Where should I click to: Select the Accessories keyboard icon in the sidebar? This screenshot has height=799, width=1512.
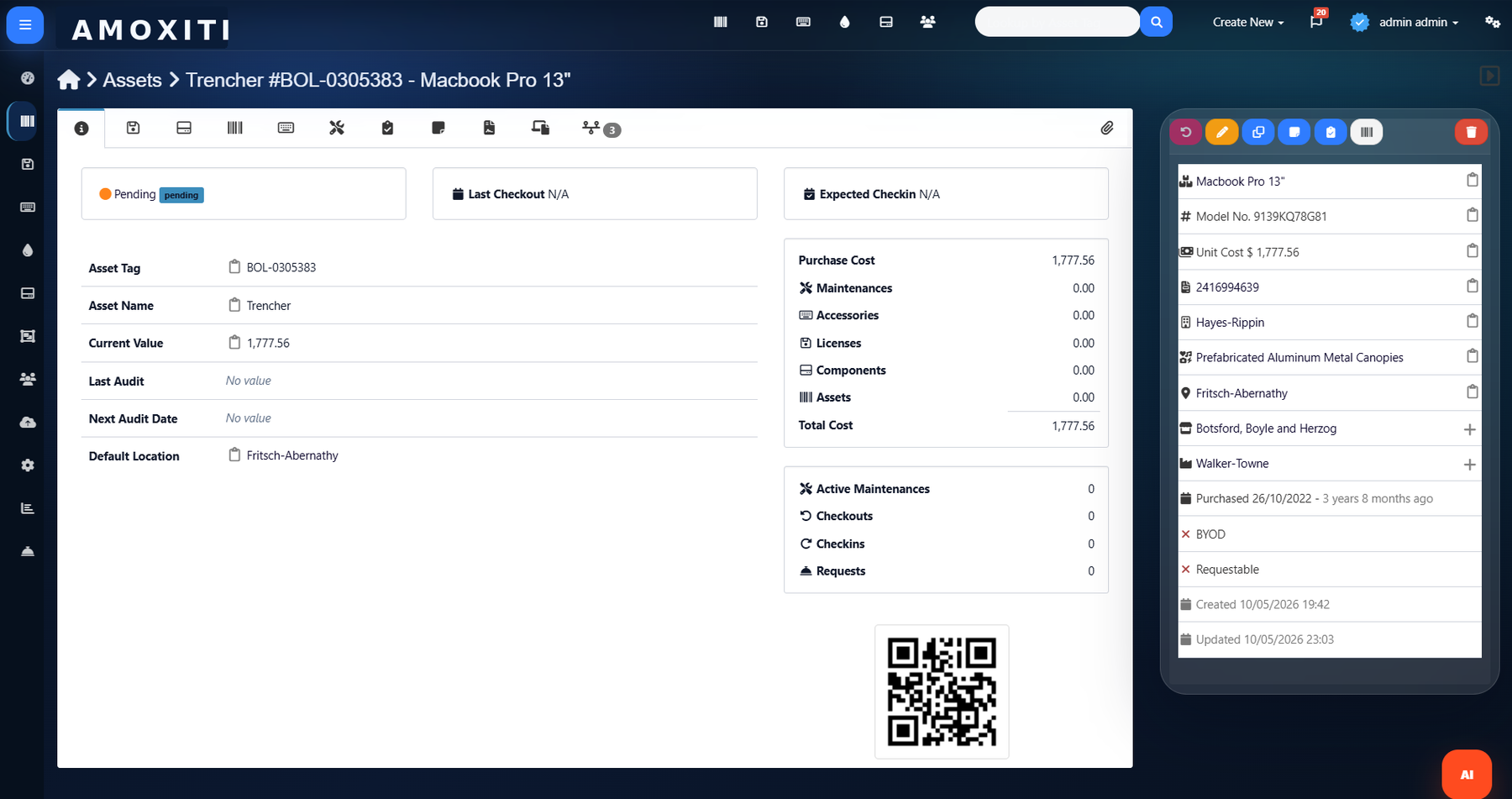(28, 207)
